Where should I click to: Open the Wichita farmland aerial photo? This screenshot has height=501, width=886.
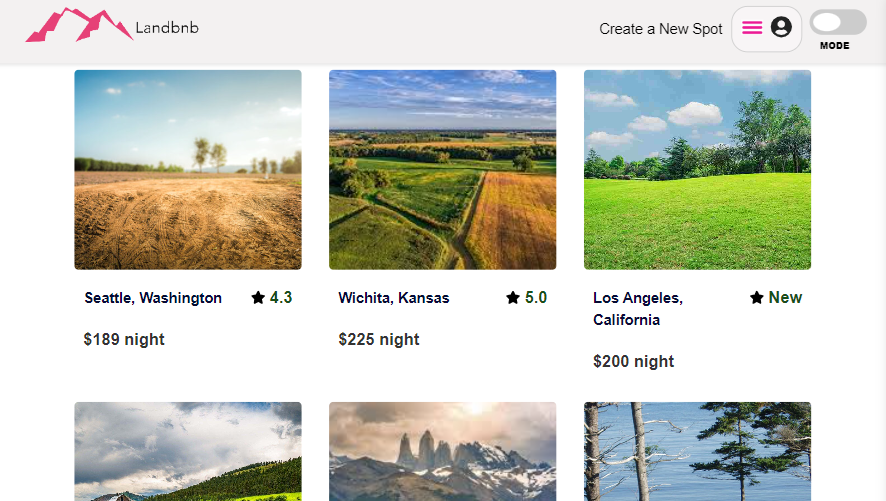pyautogui.click(x=442, y=170)
